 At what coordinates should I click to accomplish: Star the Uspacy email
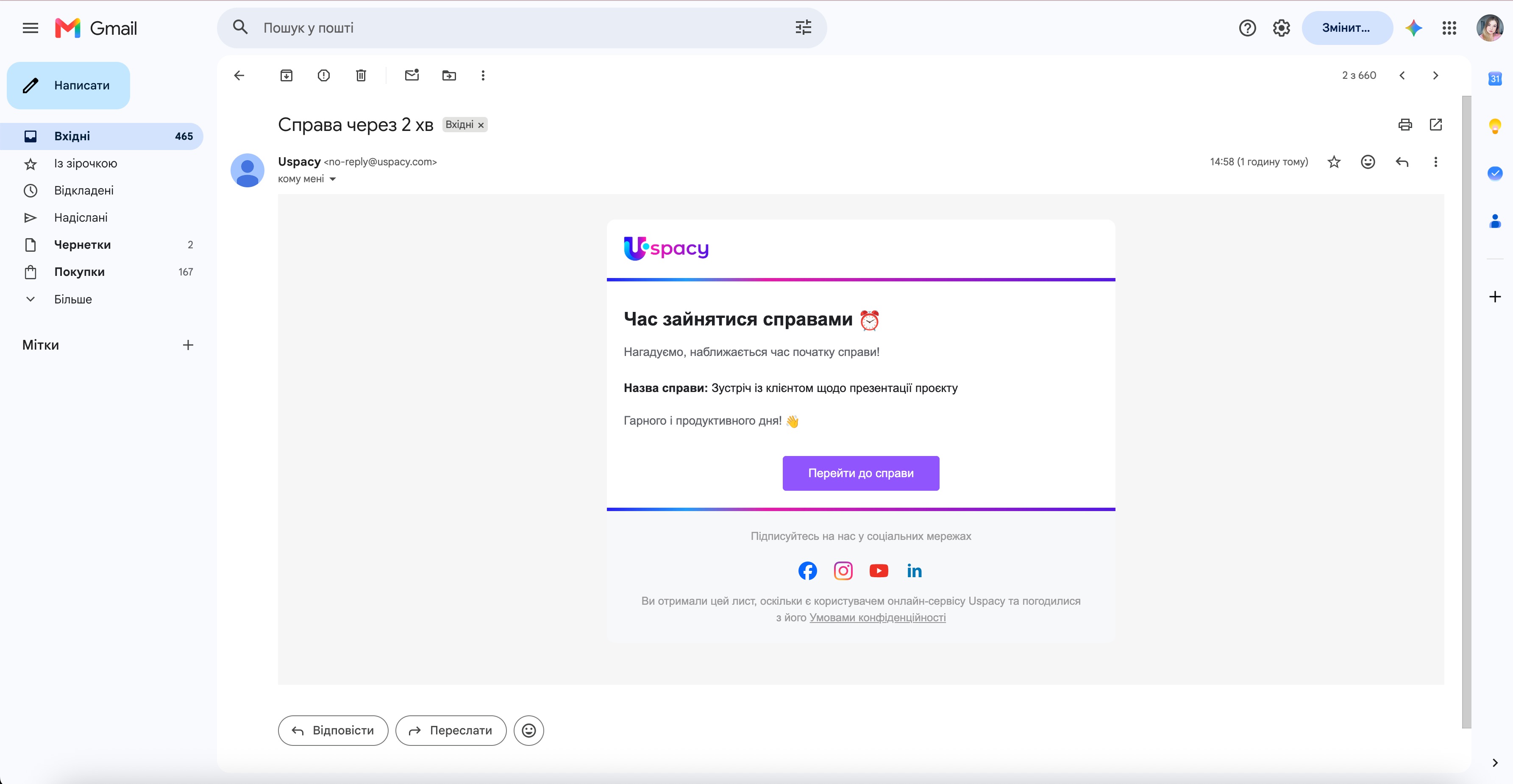pyautogui.click(x=1334, y=161)
